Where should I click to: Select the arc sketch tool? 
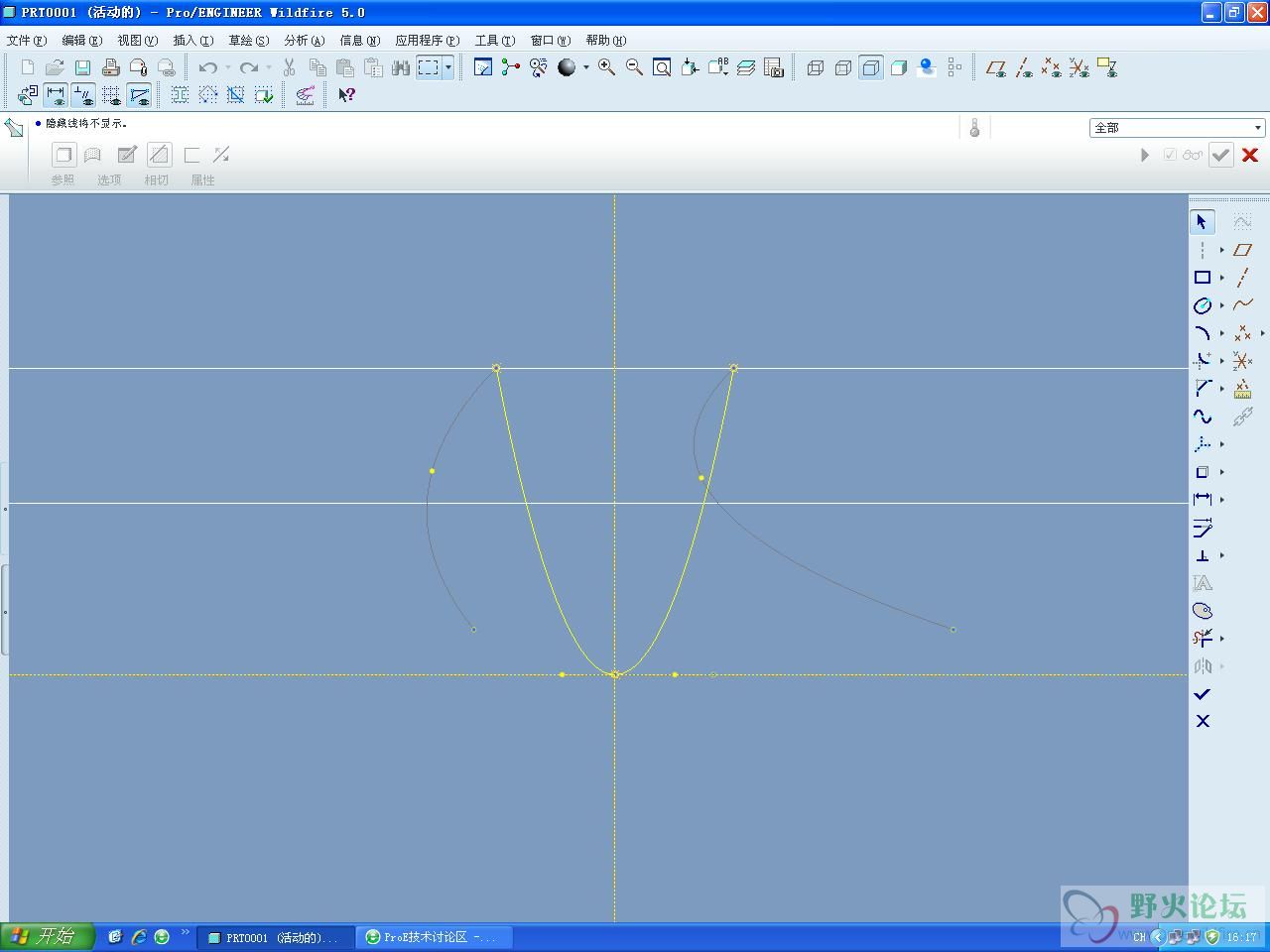click(1203, 333)
